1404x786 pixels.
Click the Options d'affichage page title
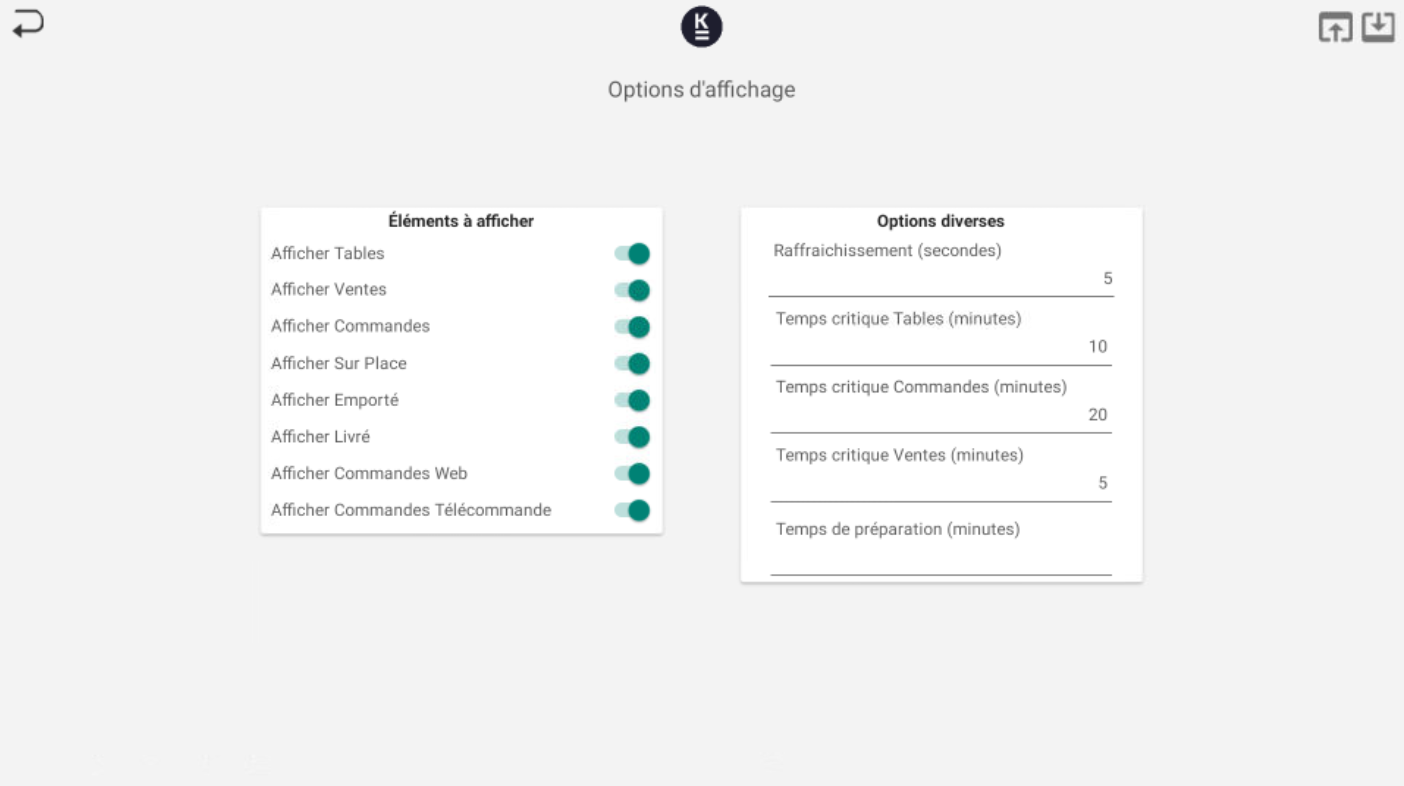coord(701,90)
